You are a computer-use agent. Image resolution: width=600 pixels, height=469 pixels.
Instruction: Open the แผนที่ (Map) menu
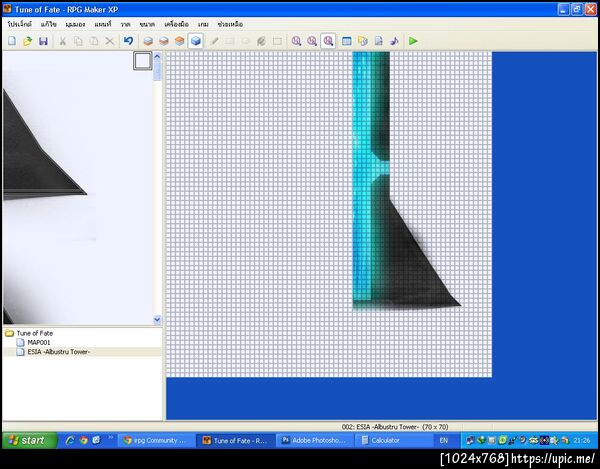103,24
